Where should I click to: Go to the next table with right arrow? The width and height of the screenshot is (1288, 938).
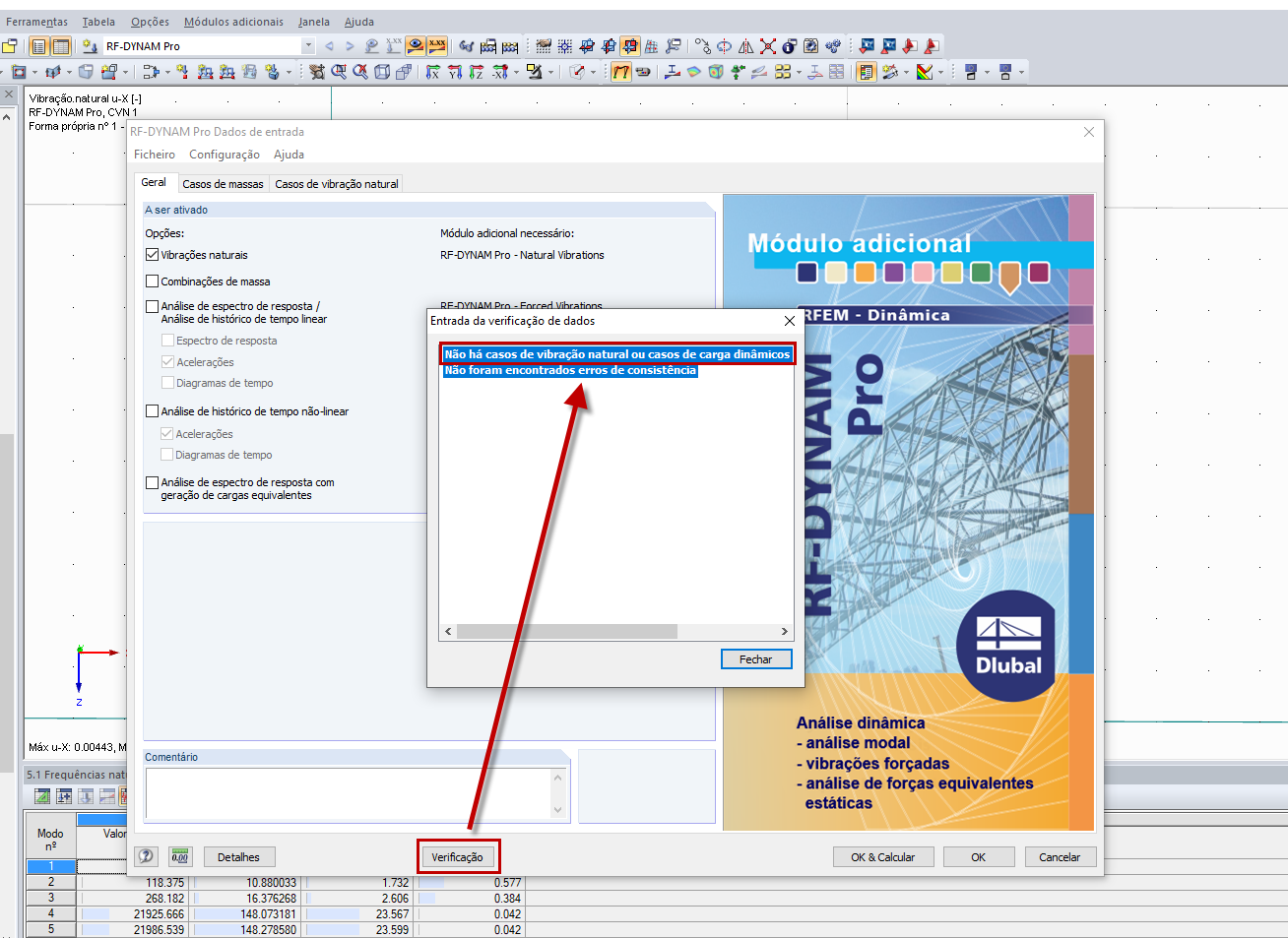click(x=350, y=46)
